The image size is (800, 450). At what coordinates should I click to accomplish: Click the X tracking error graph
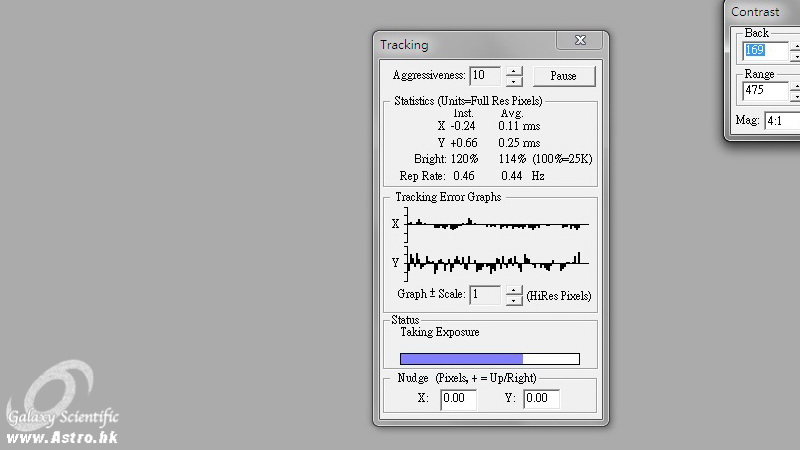(496, 224)
